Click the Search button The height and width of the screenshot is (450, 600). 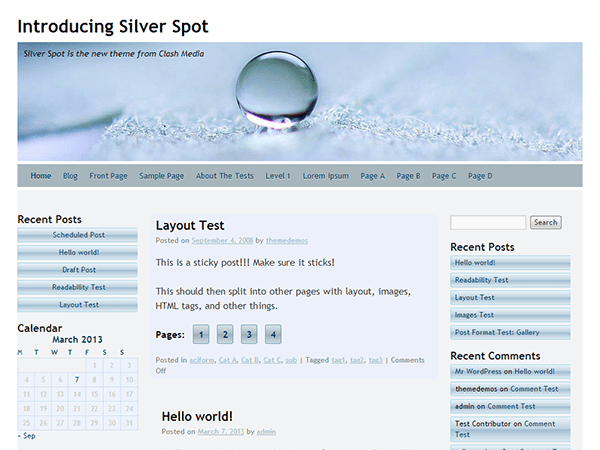pyautogui.click(x=546, y=222)
